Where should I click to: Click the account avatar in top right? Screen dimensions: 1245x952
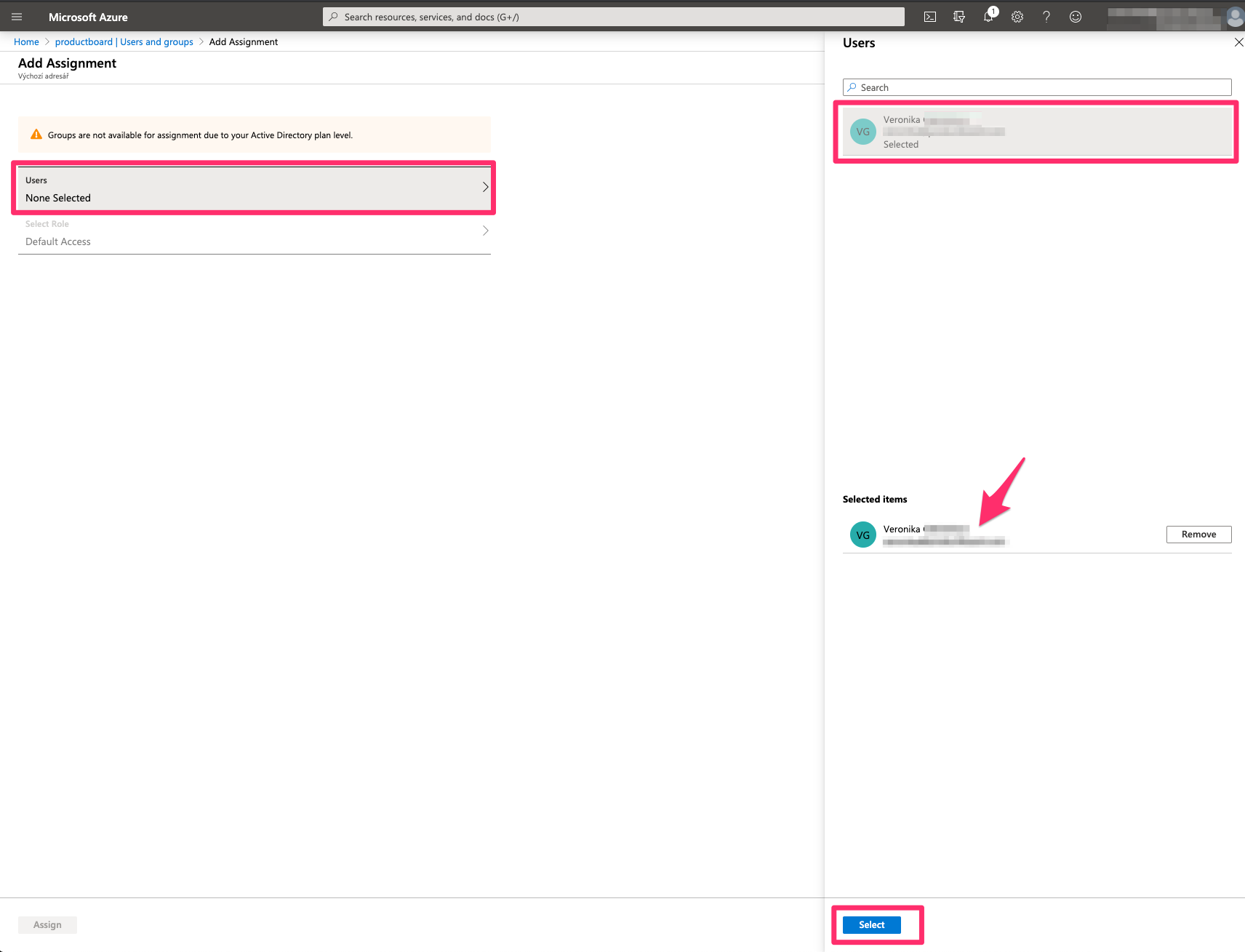click(x=1234, y=17)
